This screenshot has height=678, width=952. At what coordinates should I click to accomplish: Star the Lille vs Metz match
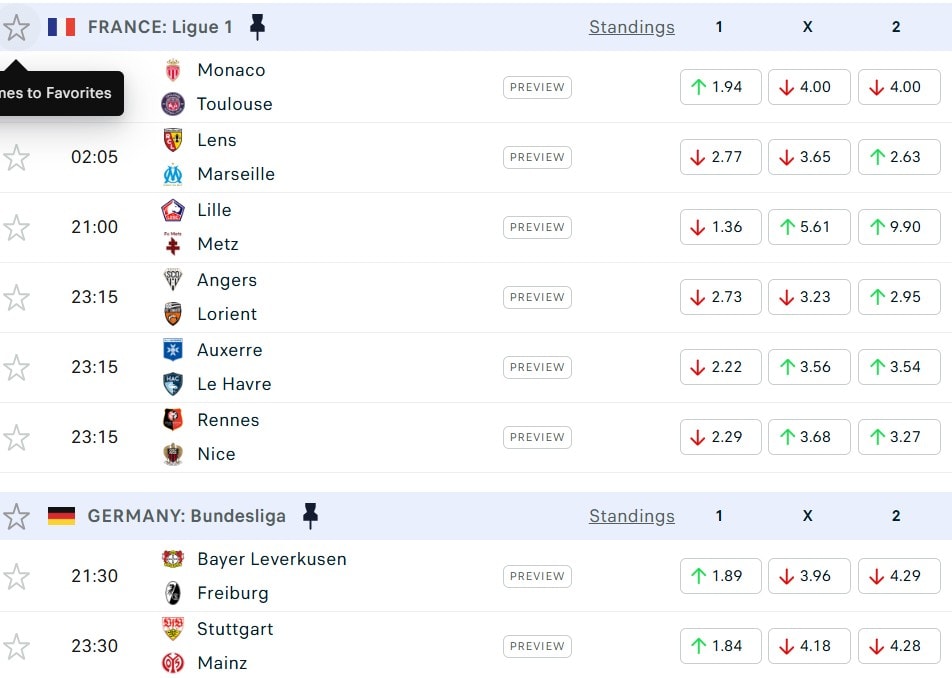16,227
